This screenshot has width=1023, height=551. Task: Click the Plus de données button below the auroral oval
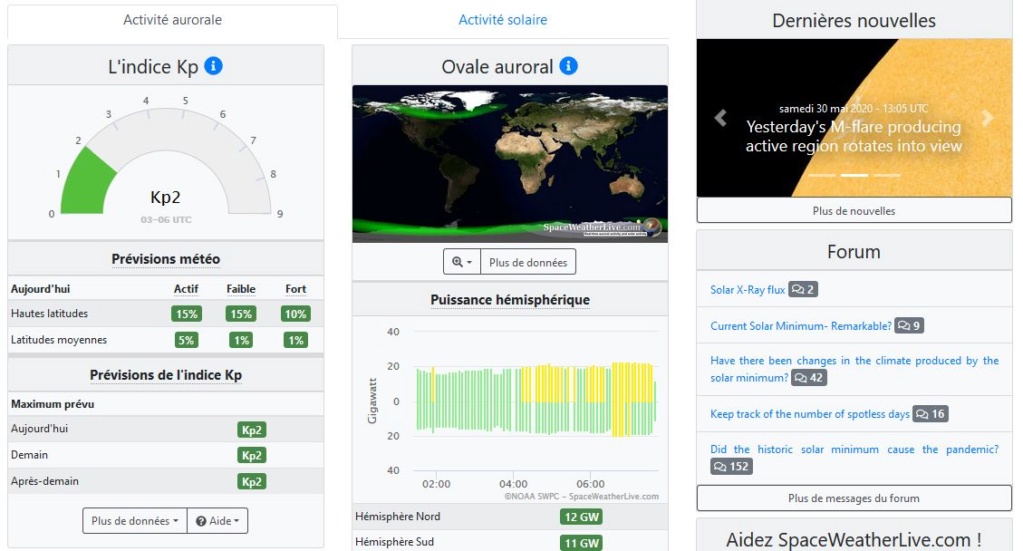(x=528, y=262)
